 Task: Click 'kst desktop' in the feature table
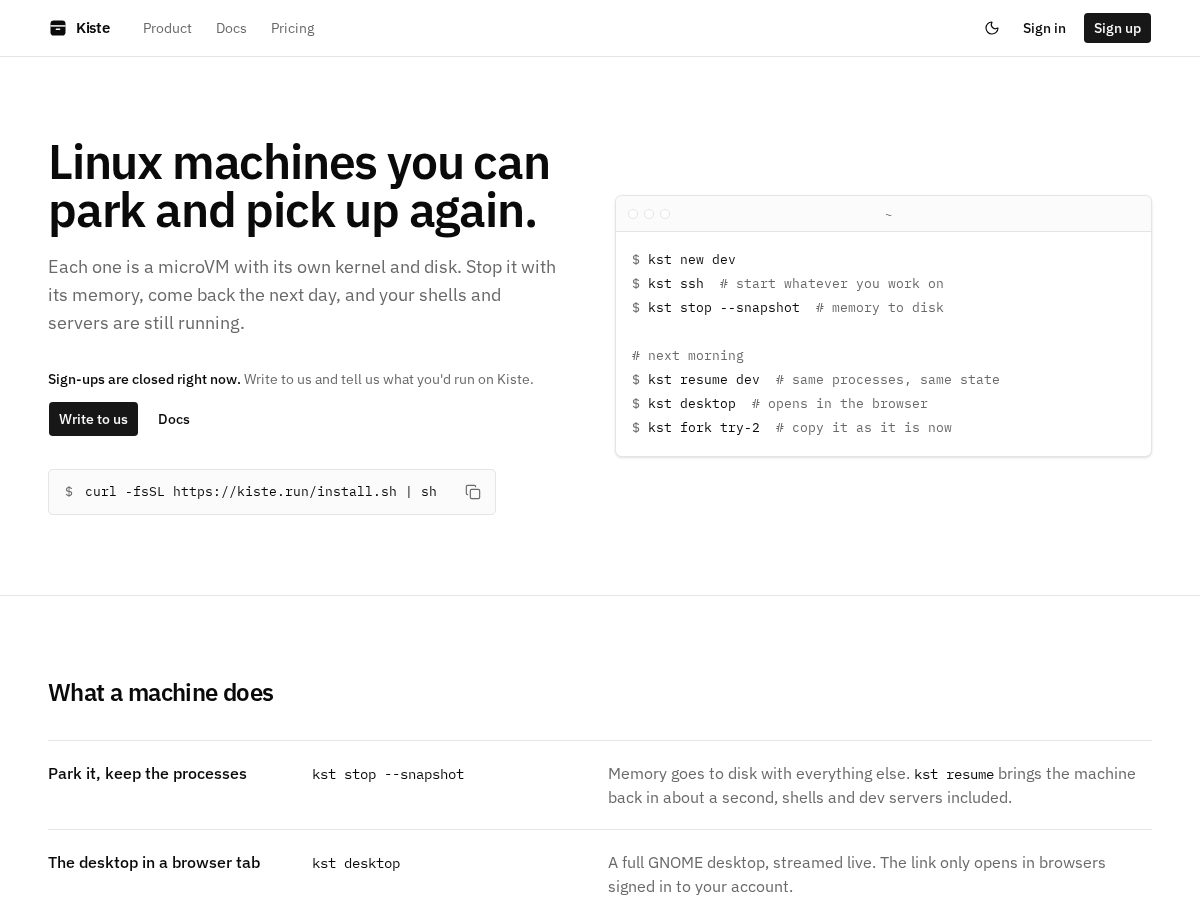pos(356,864)
